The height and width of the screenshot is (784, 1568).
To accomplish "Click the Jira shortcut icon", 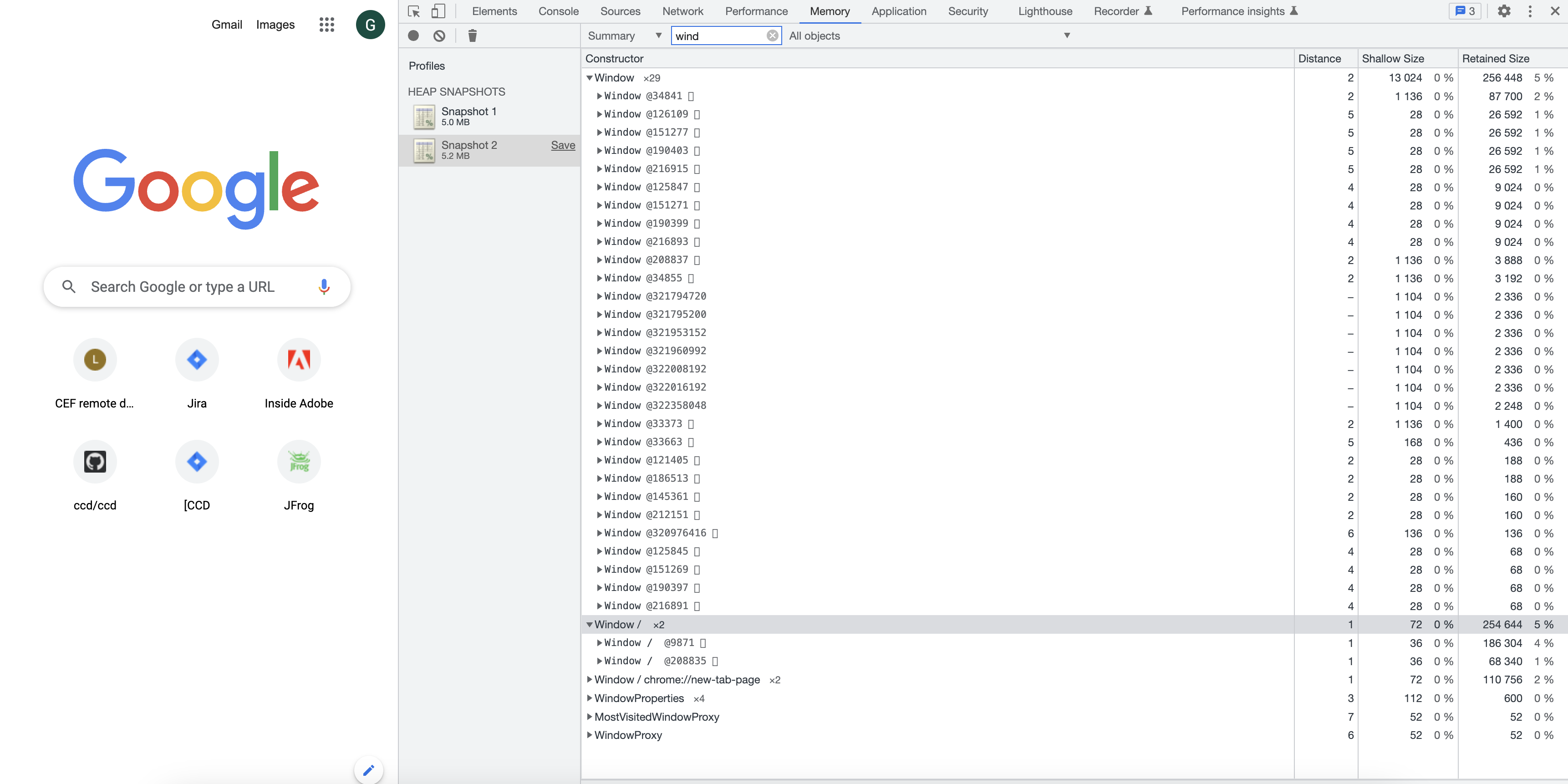I will pyautogui.click(x=197, y=359).
